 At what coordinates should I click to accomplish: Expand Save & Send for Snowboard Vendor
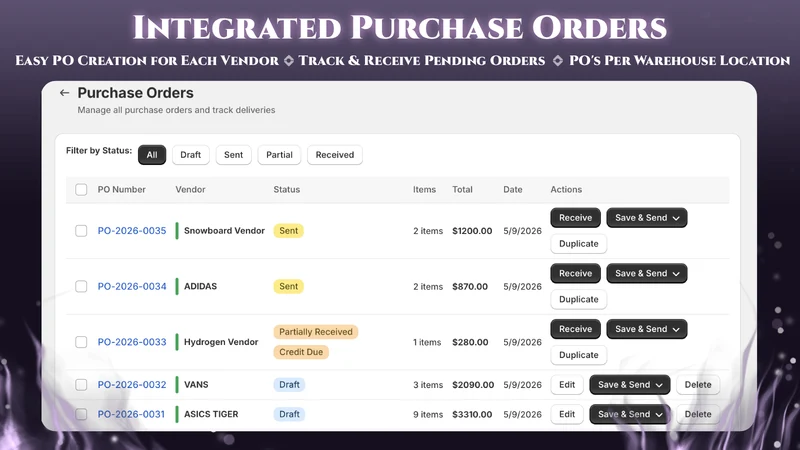pos(647,218)
